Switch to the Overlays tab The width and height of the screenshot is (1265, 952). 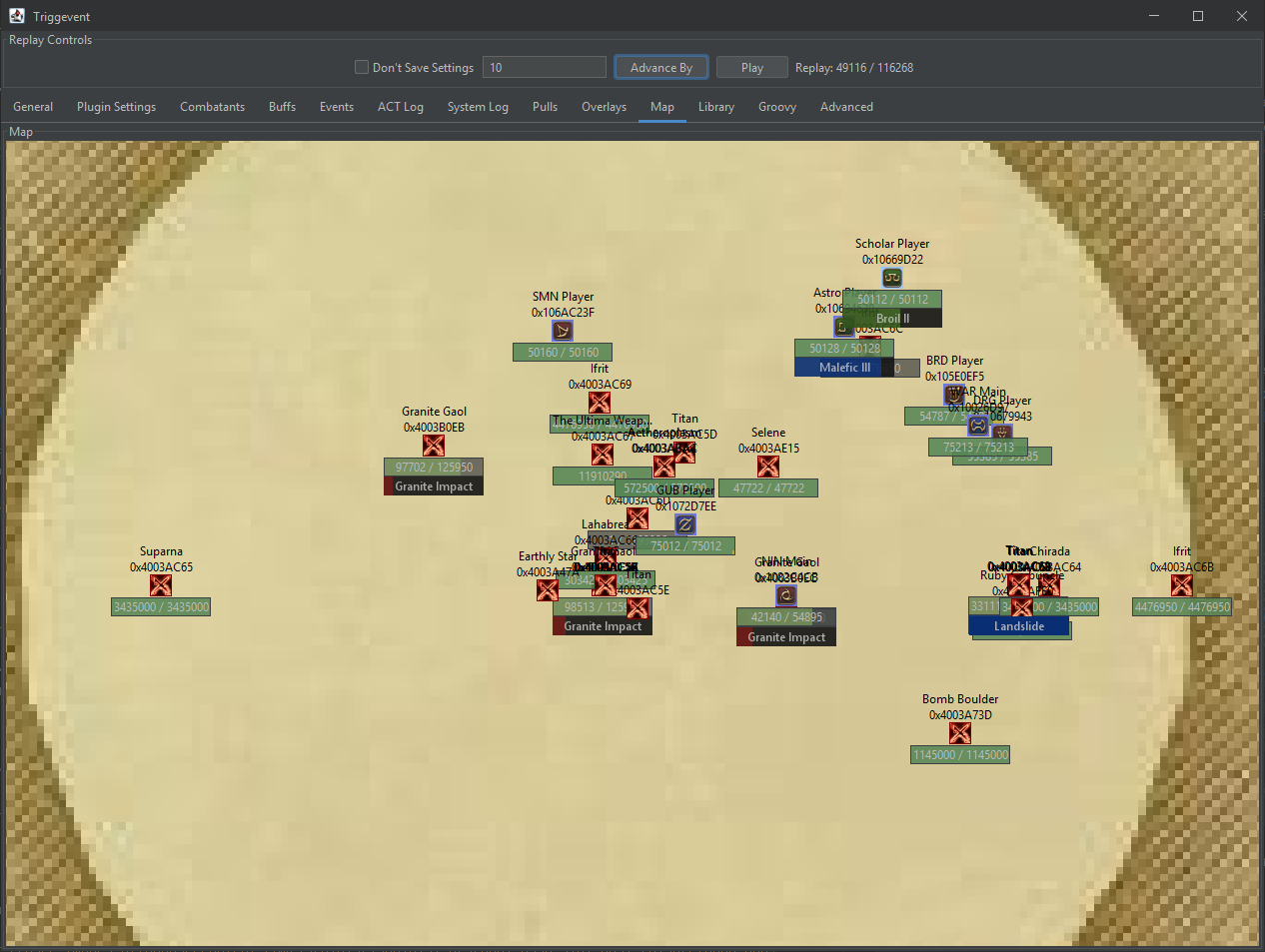[x=605, y=107]
